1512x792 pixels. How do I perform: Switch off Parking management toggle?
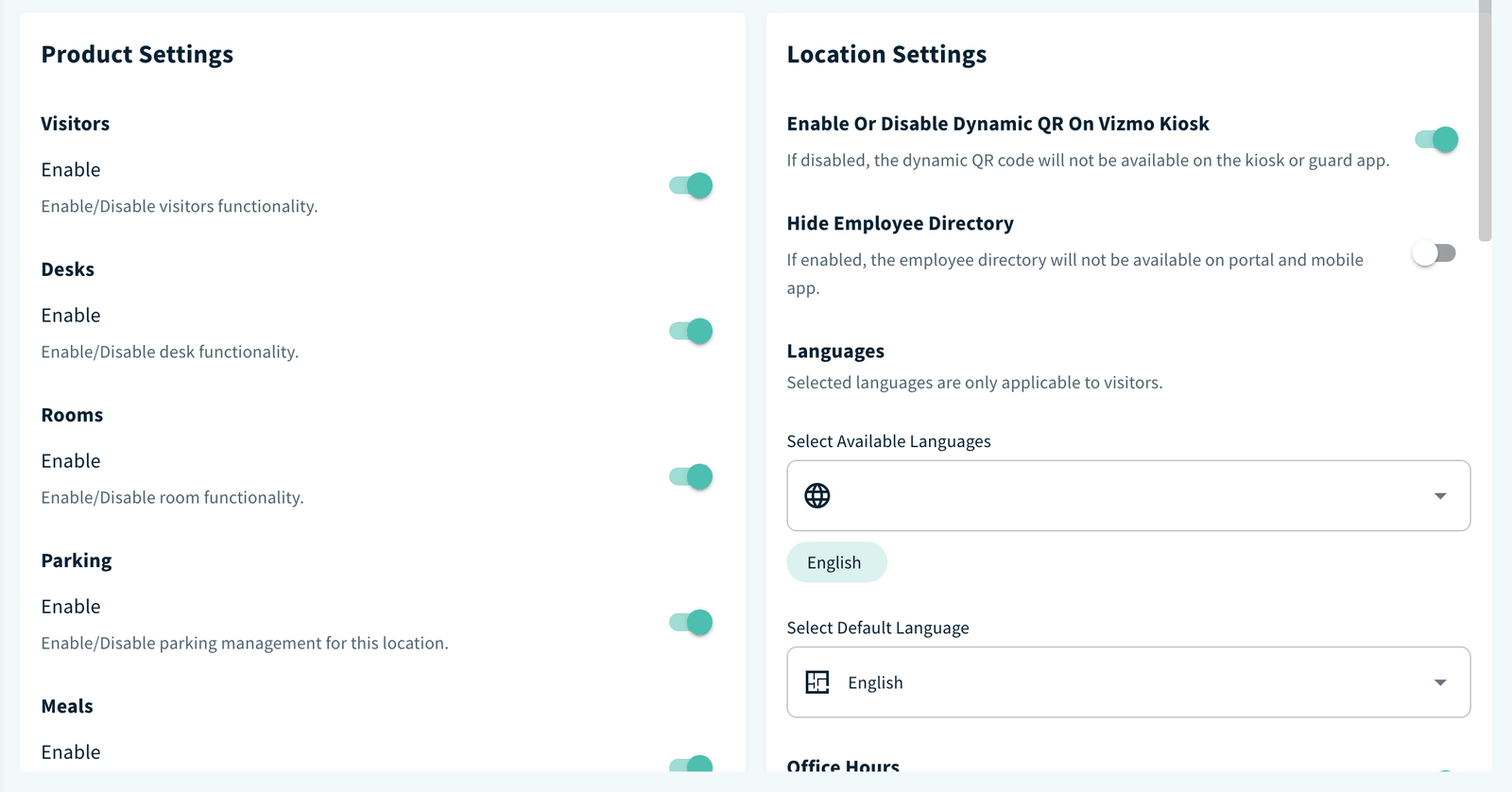point(691,622)
